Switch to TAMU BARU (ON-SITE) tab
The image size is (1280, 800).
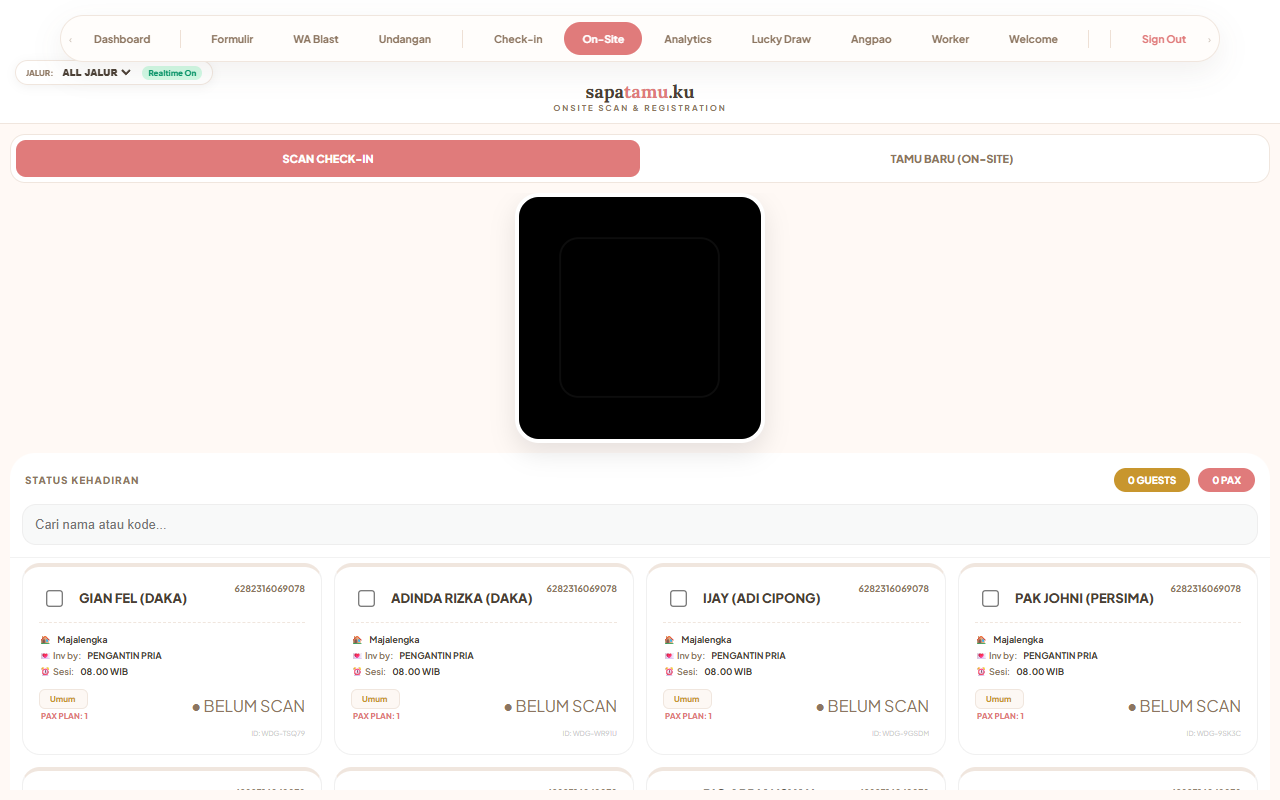(x=952, y=159)
